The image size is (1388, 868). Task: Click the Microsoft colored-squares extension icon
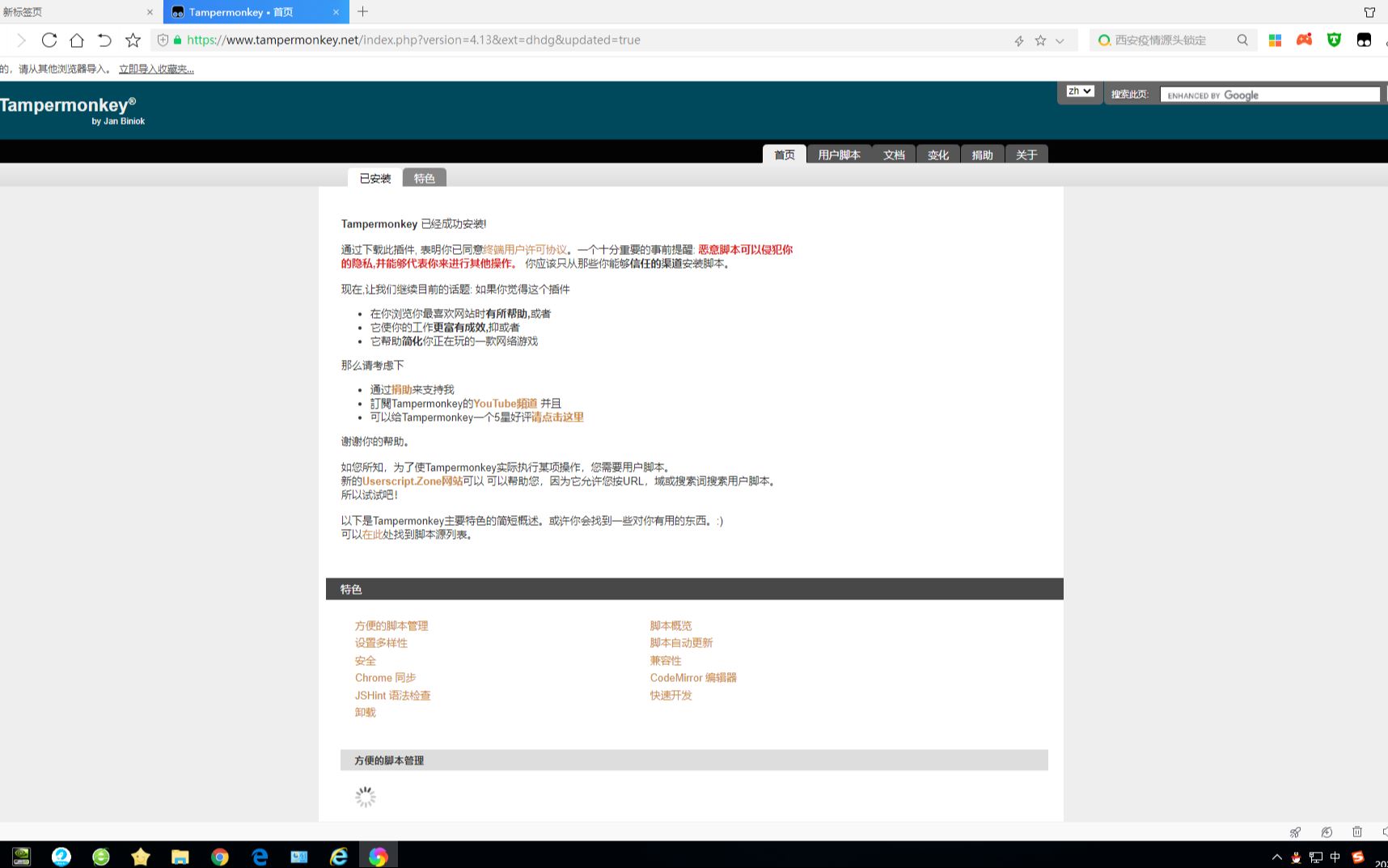[x=1275, y=40]
